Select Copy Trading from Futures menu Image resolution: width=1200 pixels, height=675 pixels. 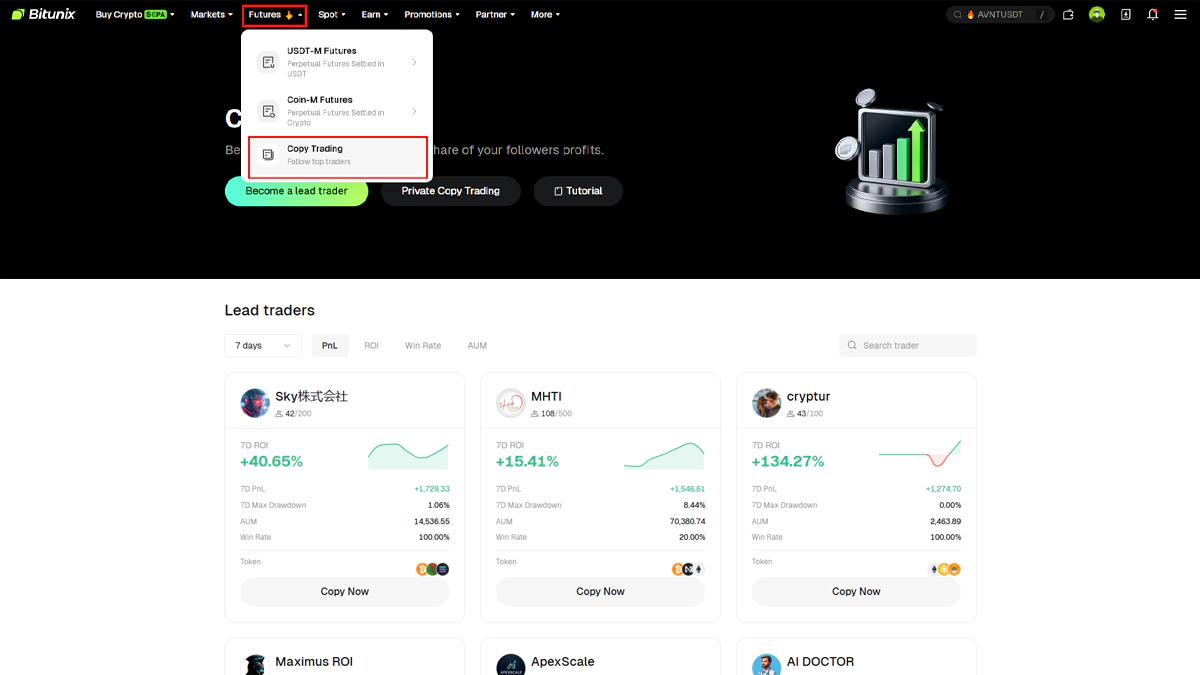(x=338, y=155)
